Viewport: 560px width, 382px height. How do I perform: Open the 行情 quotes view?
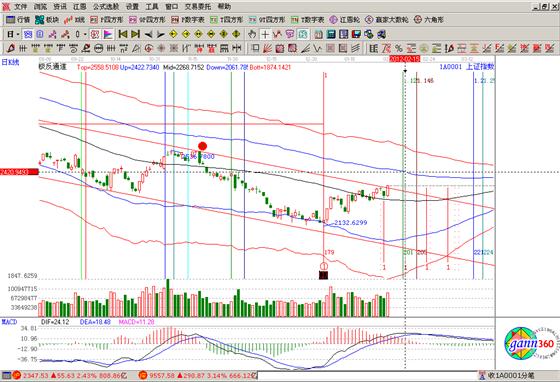(x=18, y=20)
